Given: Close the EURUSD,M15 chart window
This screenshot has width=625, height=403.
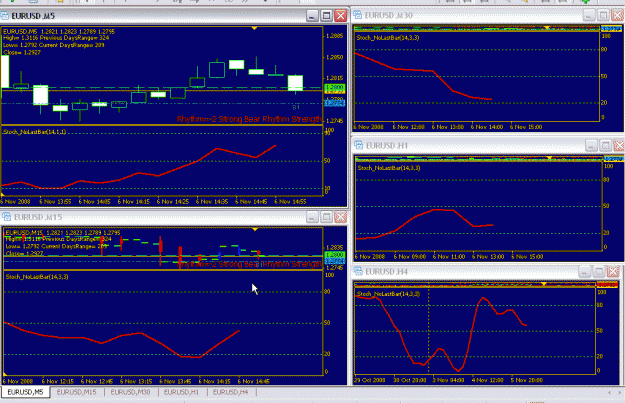Looking at the screenshot, I should (340, 217).
